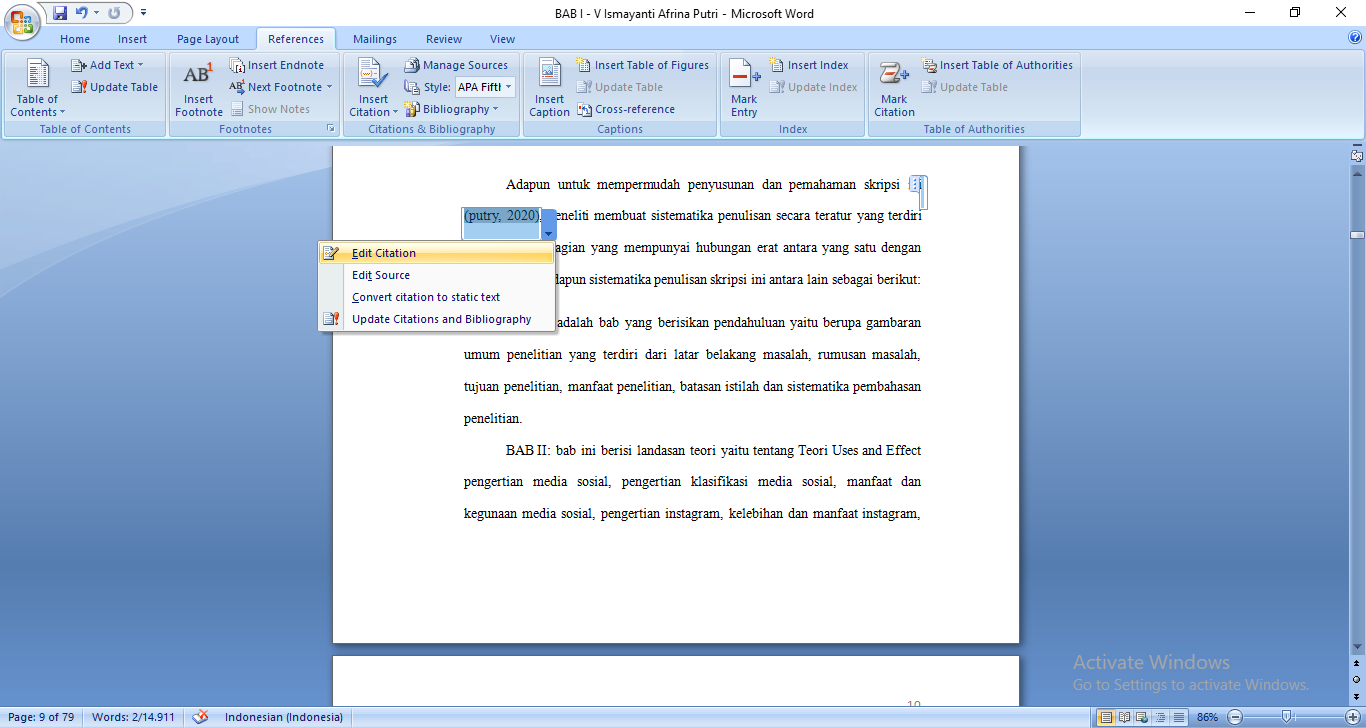The width and height of the screenshot is (1366, 728).
Task: Click Insert Index
Action: (x=808, y=65)
